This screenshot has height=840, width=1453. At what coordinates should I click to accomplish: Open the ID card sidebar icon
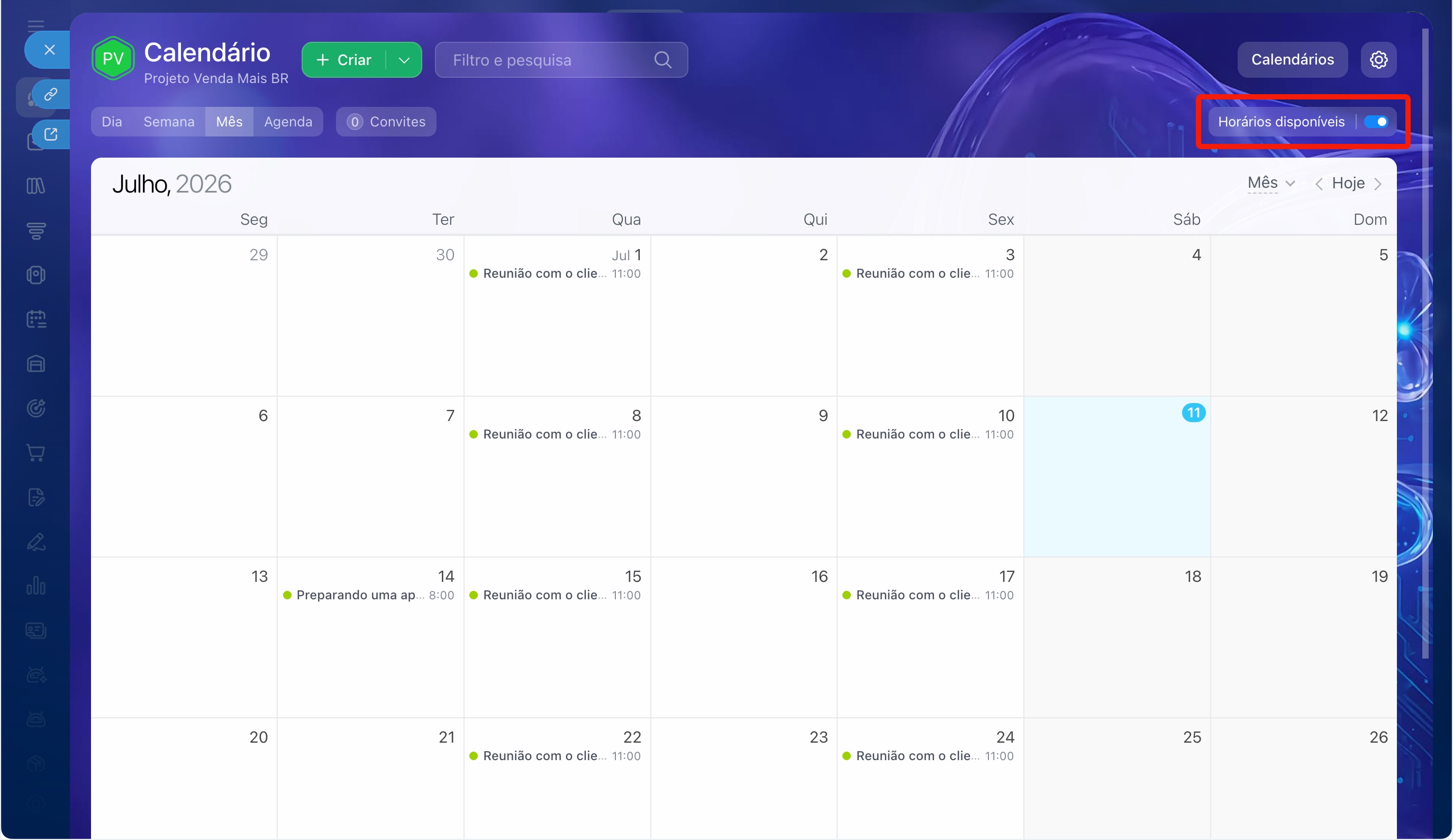[36, 630]
